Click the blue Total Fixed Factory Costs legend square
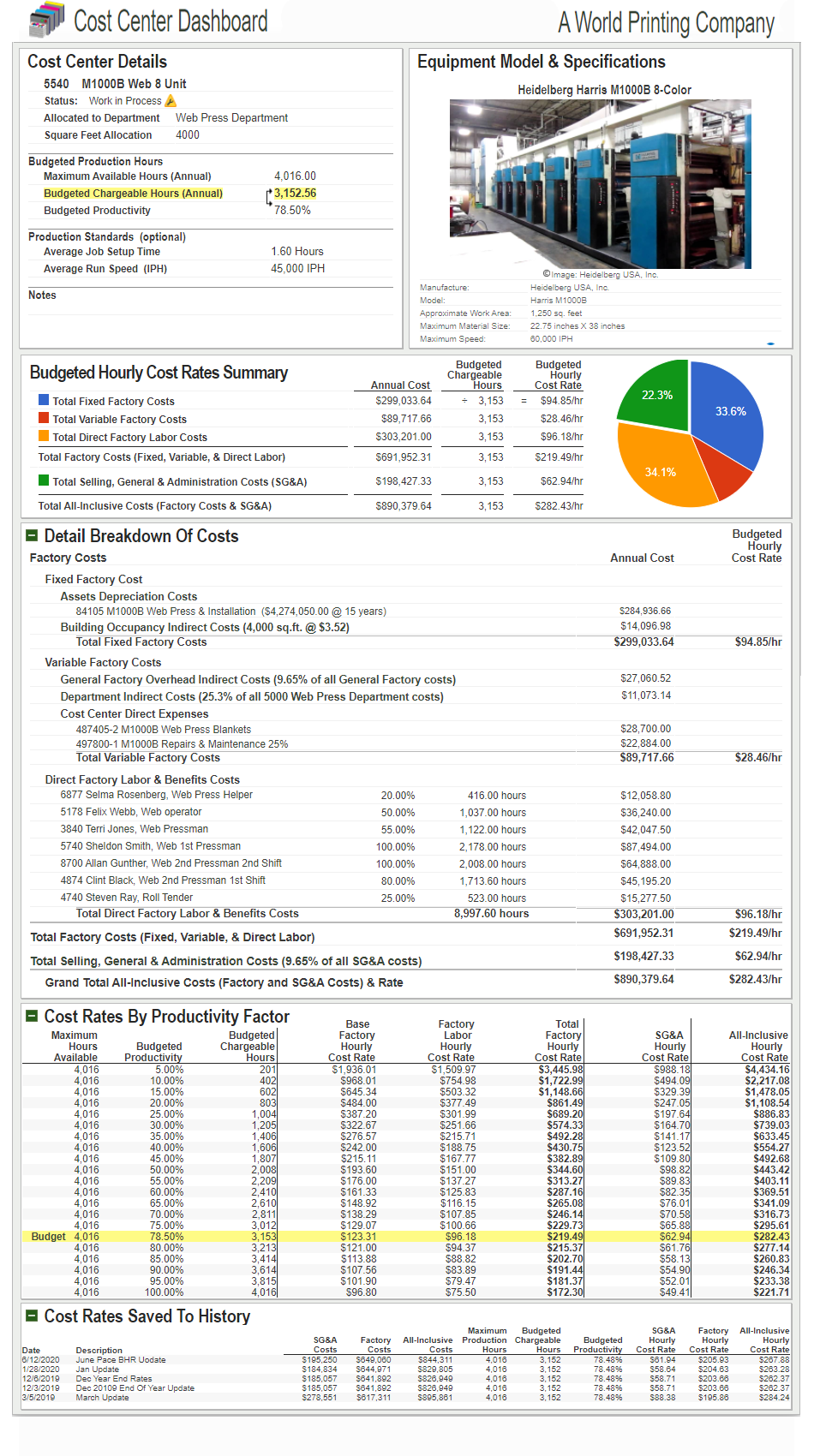This screenshot has height=1456, width=814. (44, 400)
